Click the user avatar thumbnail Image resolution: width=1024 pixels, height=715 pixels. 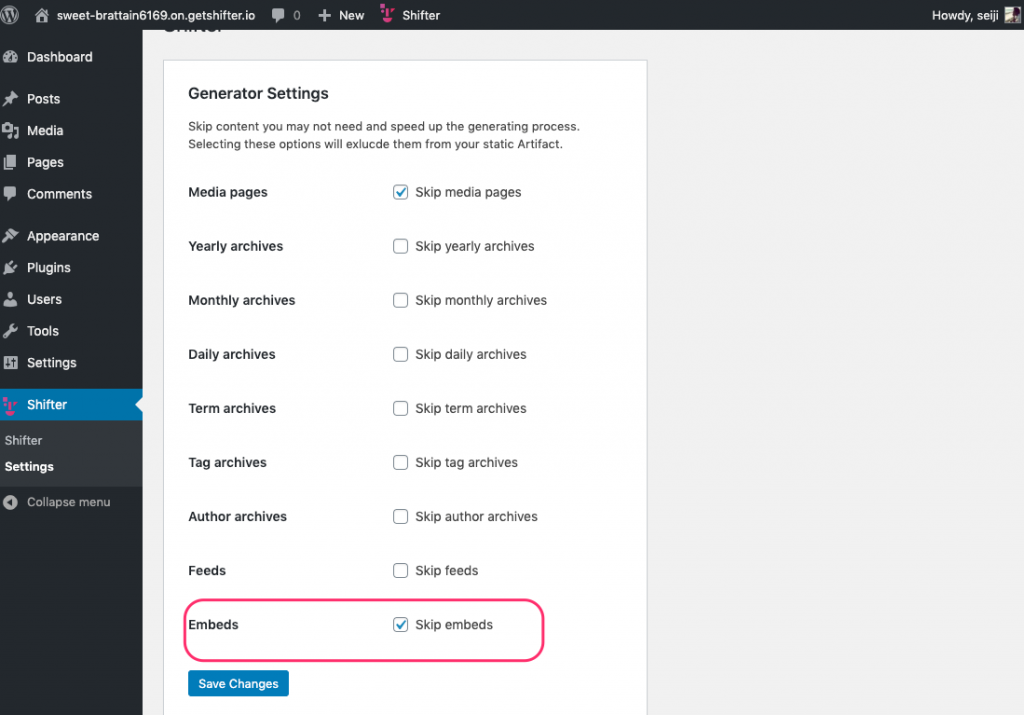(x=1012, y=14)
